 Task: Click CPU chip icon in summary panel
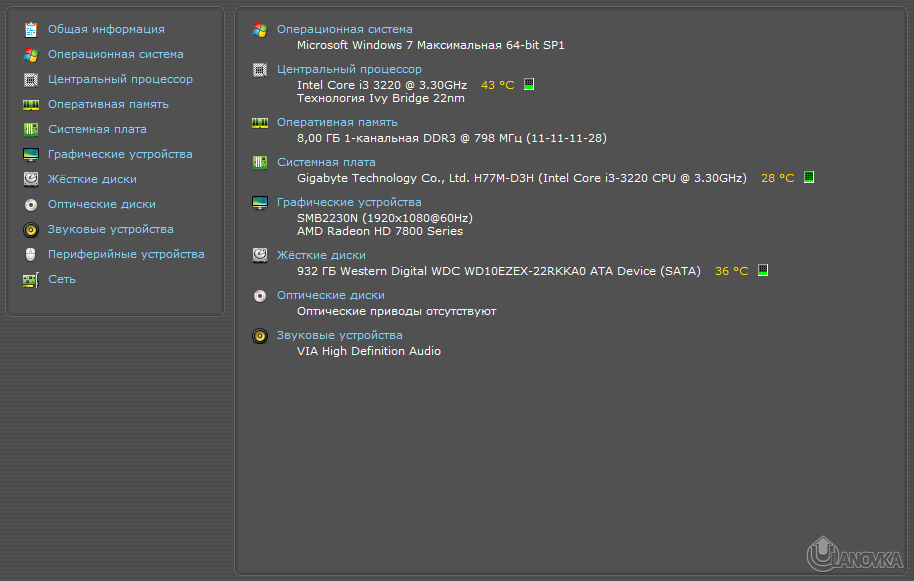(x=260, y=70)
